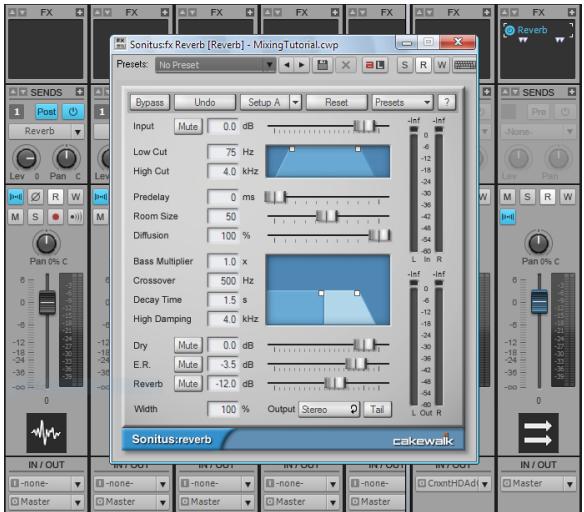This screenshot has width=584, height=512.
Task: Click the double arrow bus icon
Action: pos(538,433)
